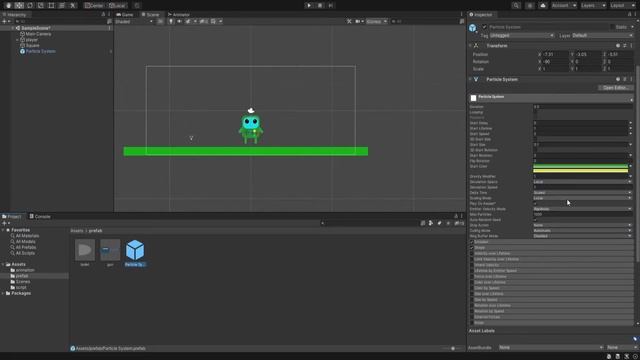This screenshot has height=360, width=640.
Task: Toggle the Shape module checkbox
Action: pos(472,248)
